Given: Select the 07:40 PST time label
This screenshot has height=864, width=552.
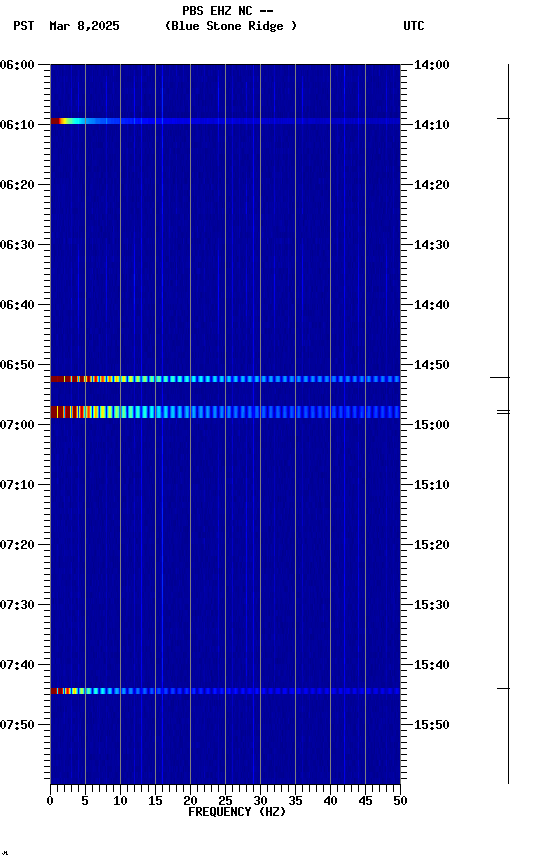Looking at the screenshot, I should tap(17, 666).
